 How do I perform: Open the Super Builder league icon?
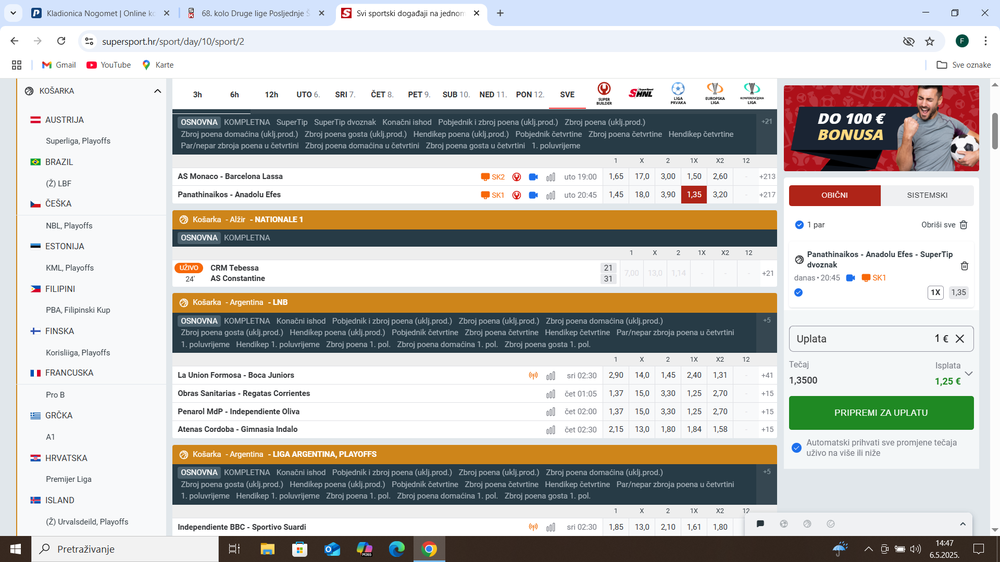pyautogui.click(x=603, y=93)
